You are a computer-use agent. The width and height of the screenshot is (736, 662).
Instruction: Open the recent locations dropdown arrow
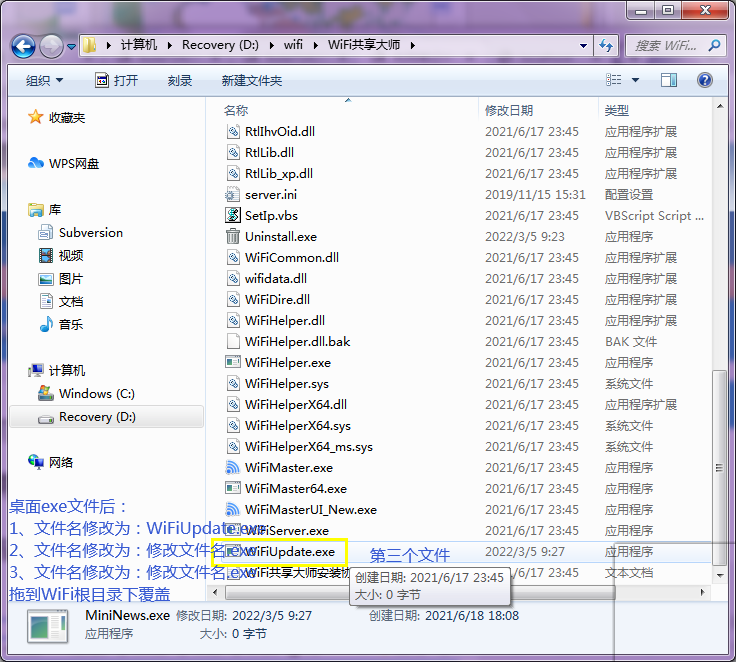(x=71, y=46)
